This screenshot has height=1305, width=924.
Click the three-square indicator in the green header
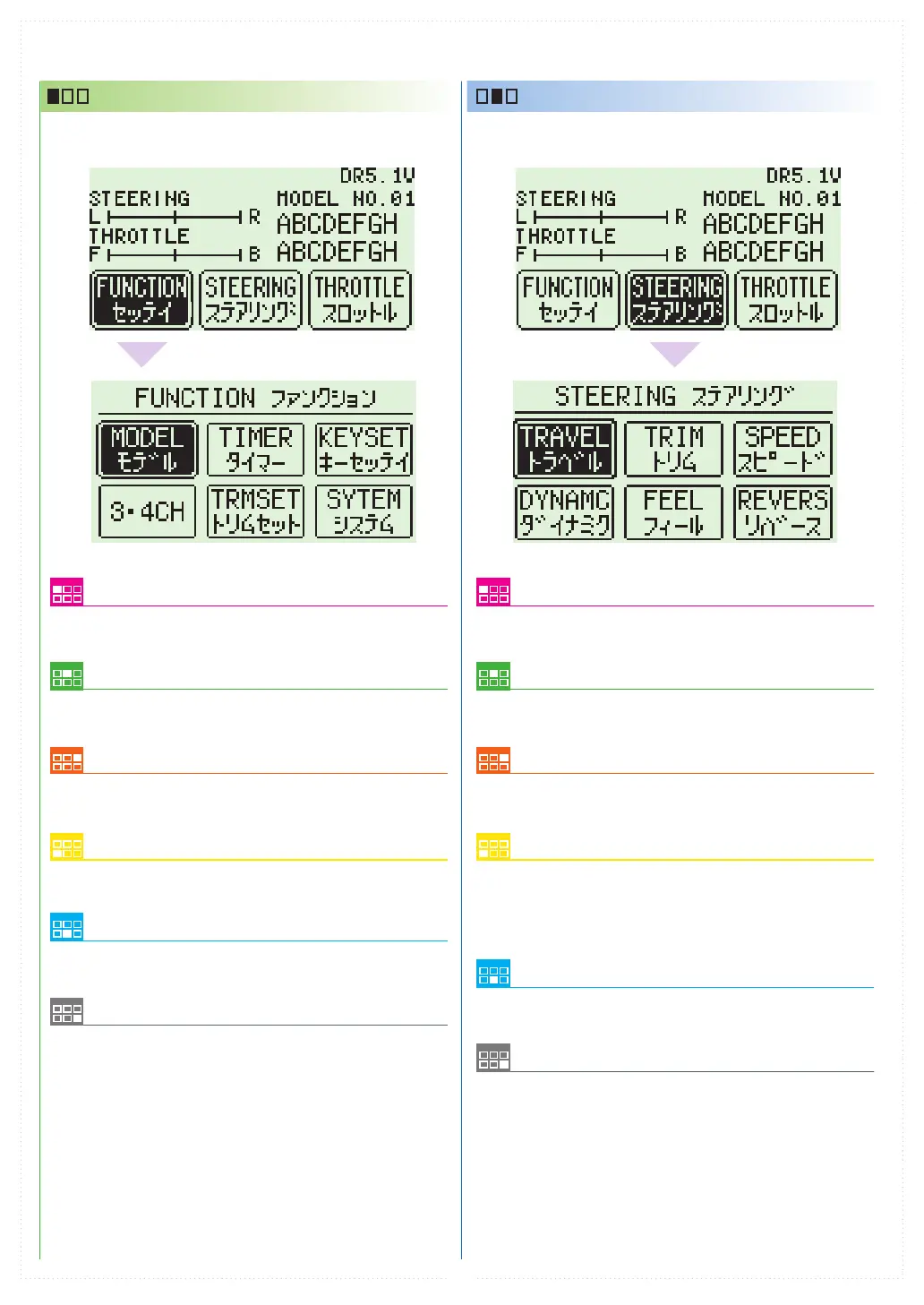[x=68, y=96]
